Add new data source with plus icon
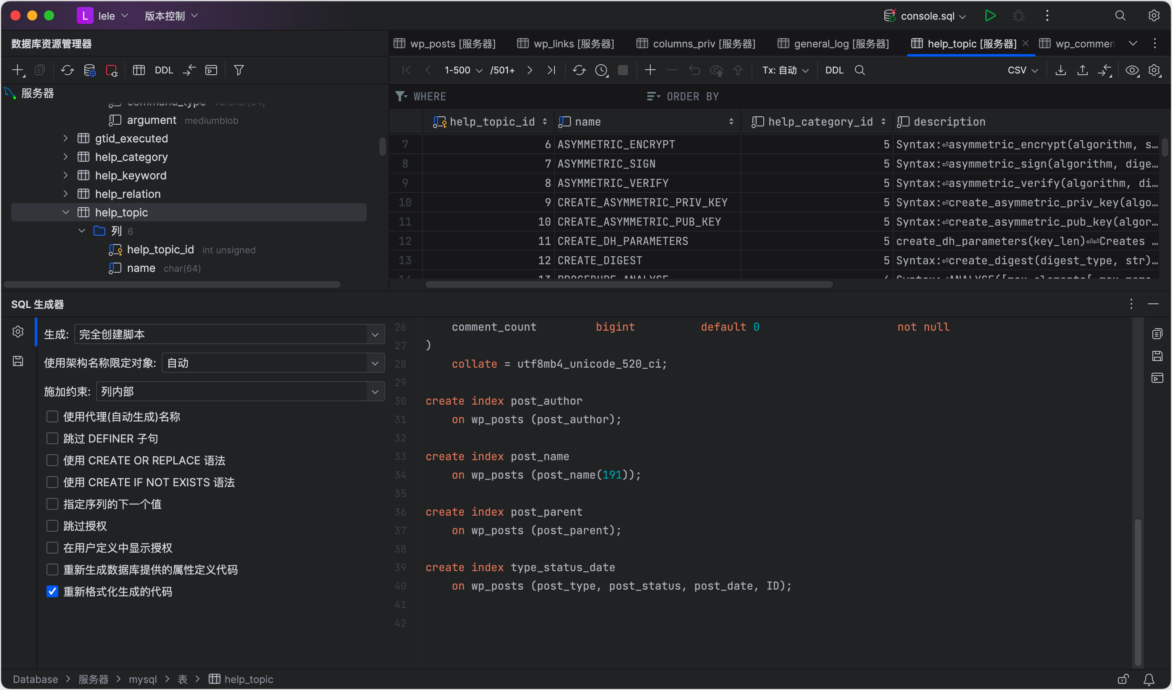Viewport: 1172px width, 690px height. (x=18, y=70)
